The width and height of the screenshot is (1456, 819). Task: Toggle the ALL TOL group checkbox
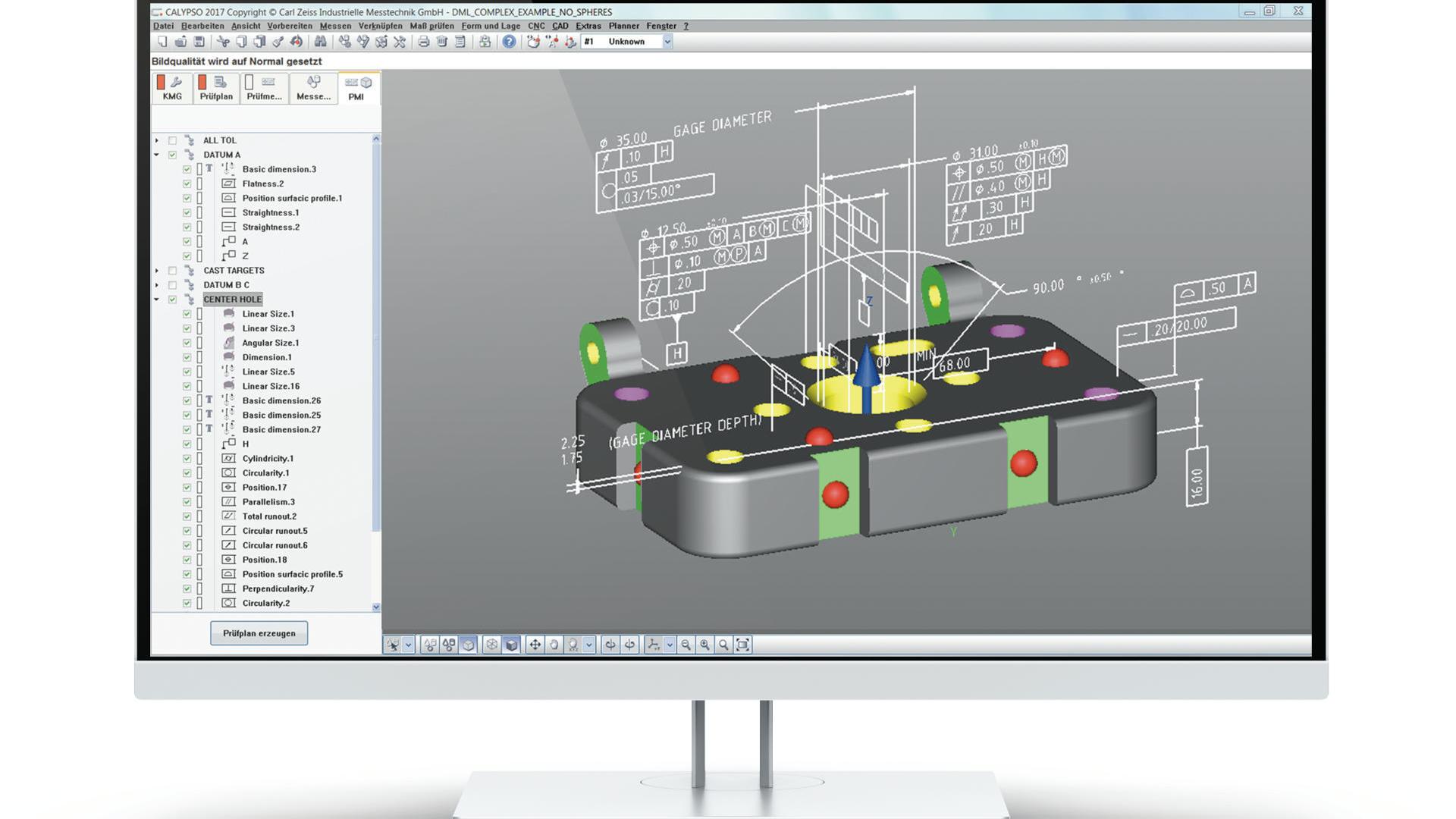(172, 140)
